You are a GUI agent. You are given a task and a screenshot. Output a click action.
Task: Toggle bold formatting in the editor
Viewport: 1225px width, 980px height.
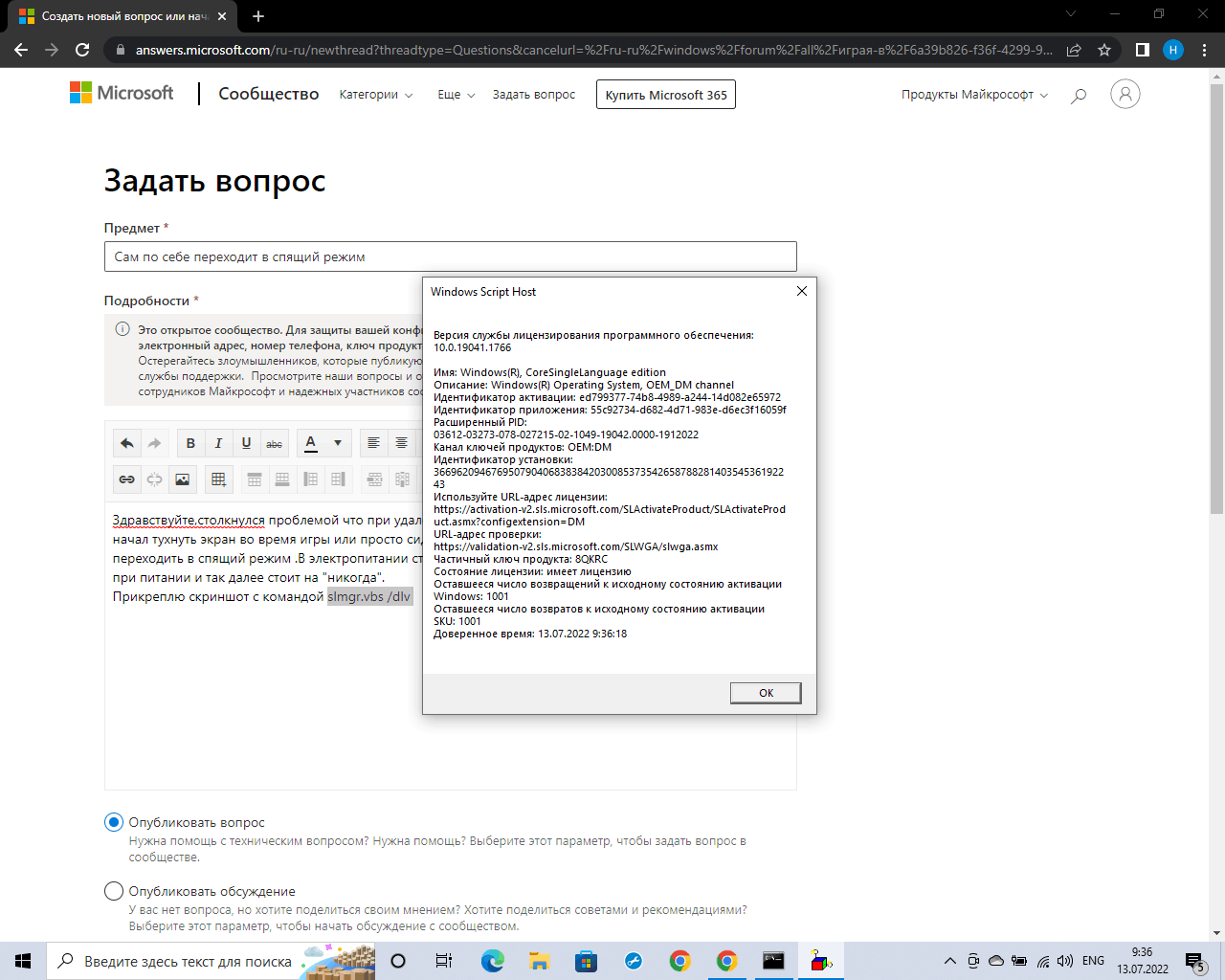(190, 443)
